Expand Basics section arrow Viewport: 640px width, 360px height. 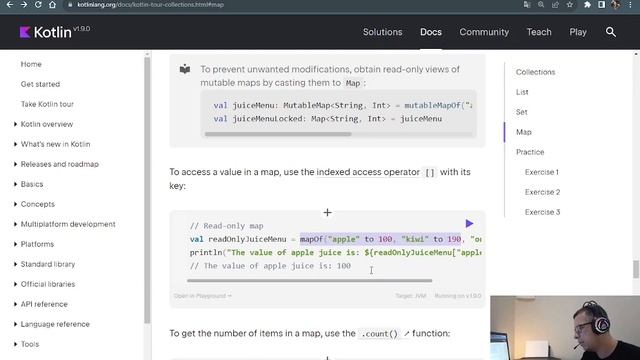(x=16, y=184)
